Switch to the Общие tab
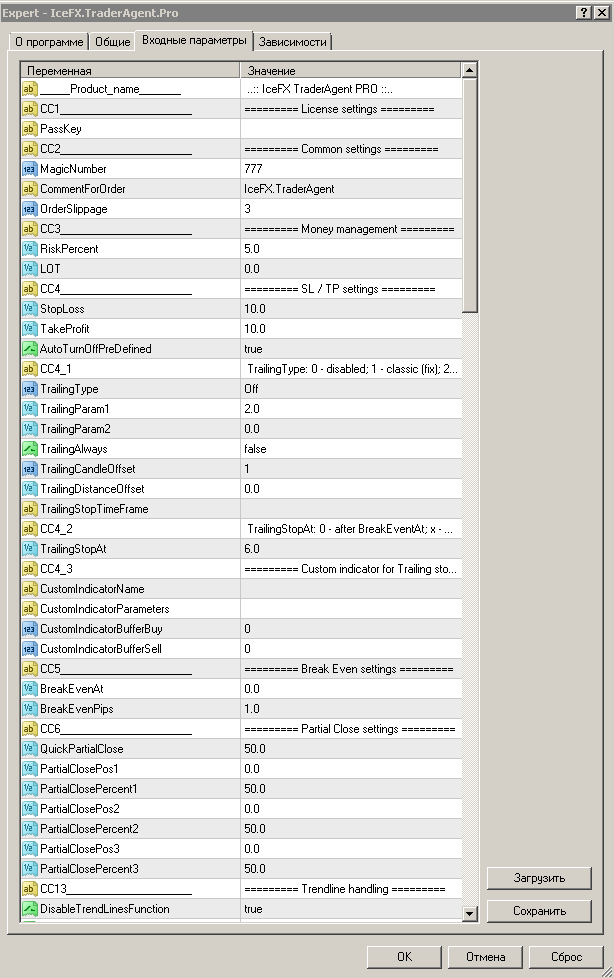Screen dimensions: 614x978 pyautogui.click(x=112, y=42)
